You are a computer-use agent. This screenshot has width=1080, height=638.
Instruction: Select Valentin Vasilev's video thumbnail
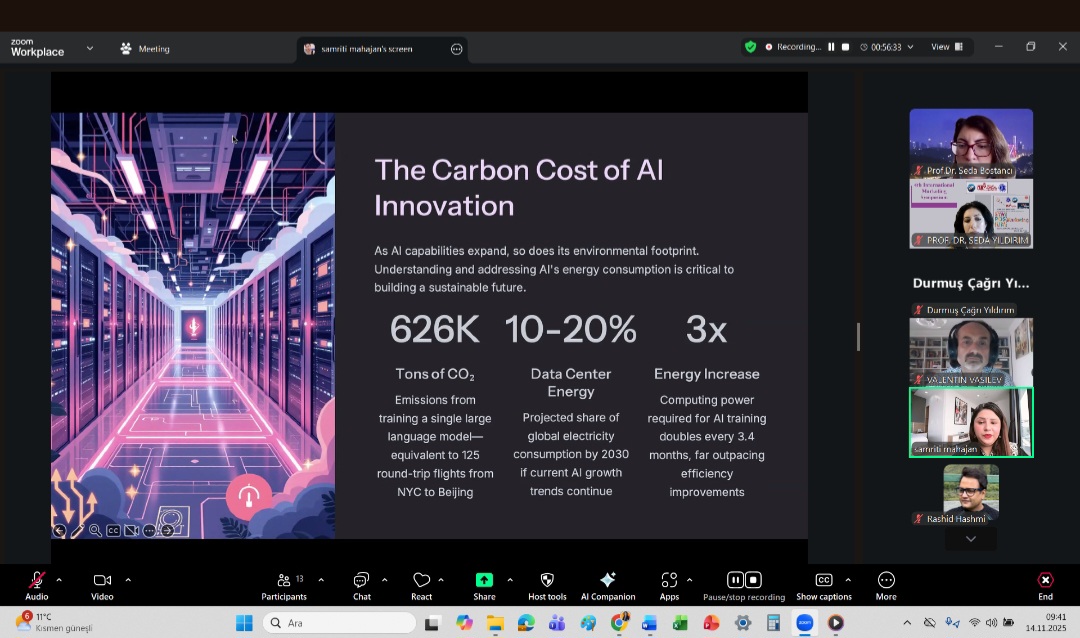(x=970, y=351)
